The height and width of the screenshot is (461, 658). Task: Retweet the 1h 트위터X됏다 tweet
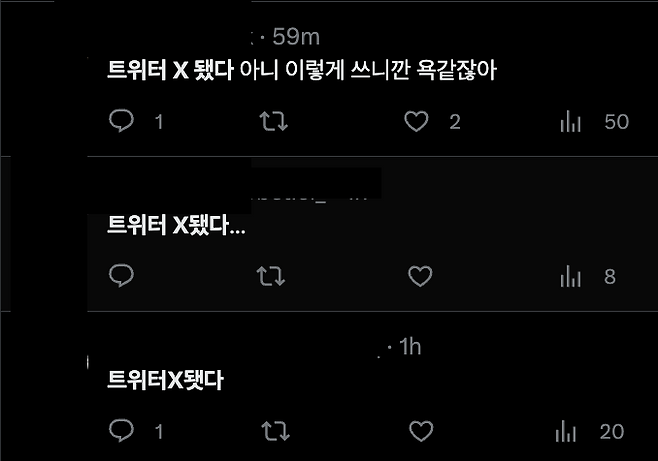click(275, 431)
